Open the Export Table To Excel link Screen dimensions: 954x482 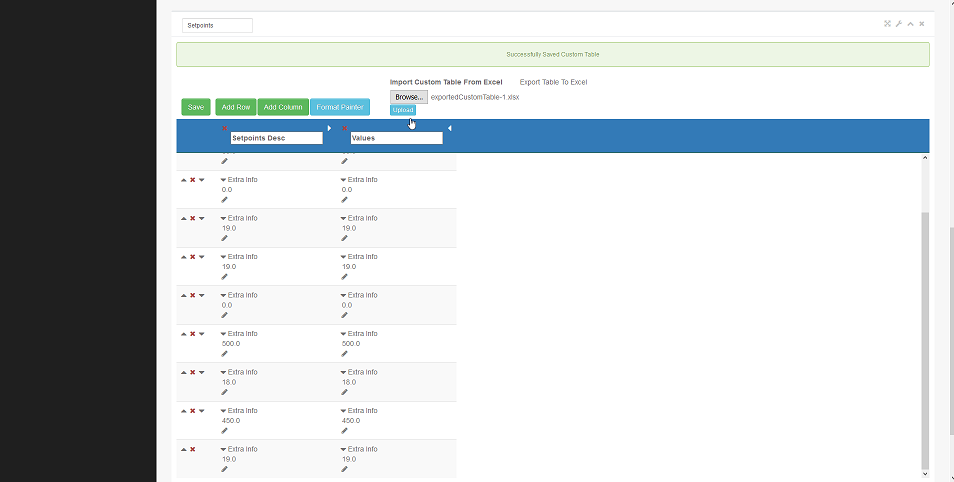[x=553, y=82]
